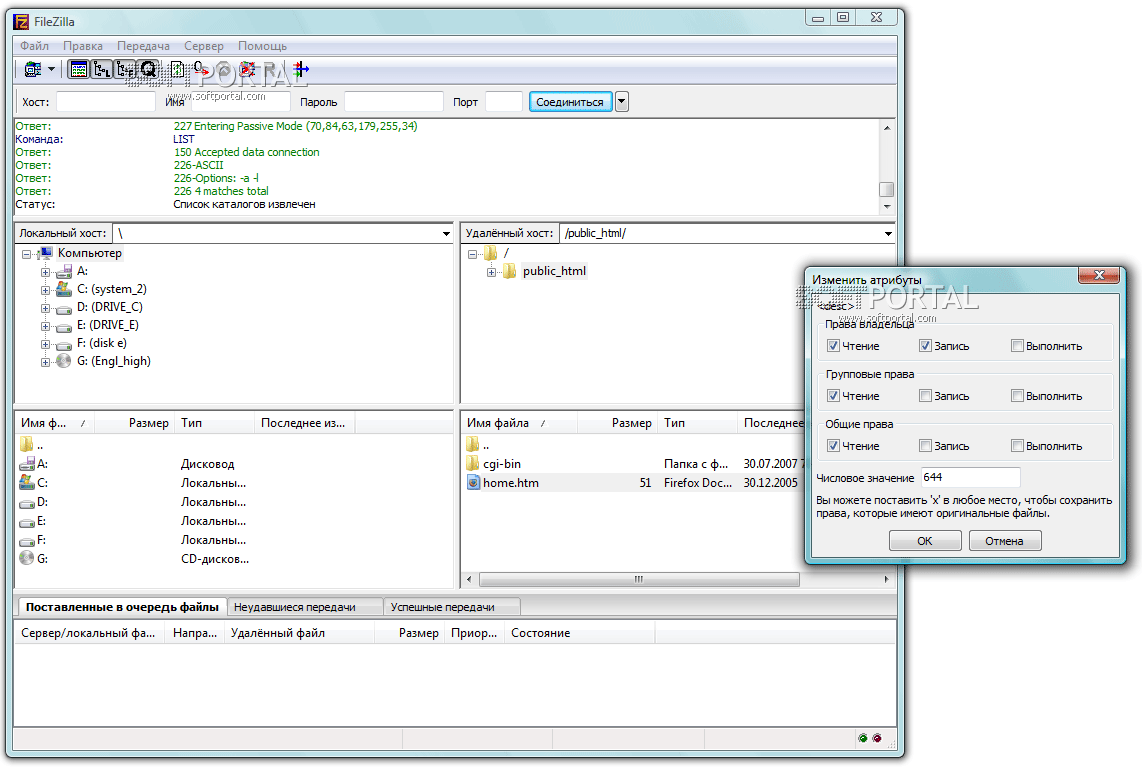
Task: Select the A: floppy drive icon in the tree
Action: pyautogui.click(x=64, y=271)
